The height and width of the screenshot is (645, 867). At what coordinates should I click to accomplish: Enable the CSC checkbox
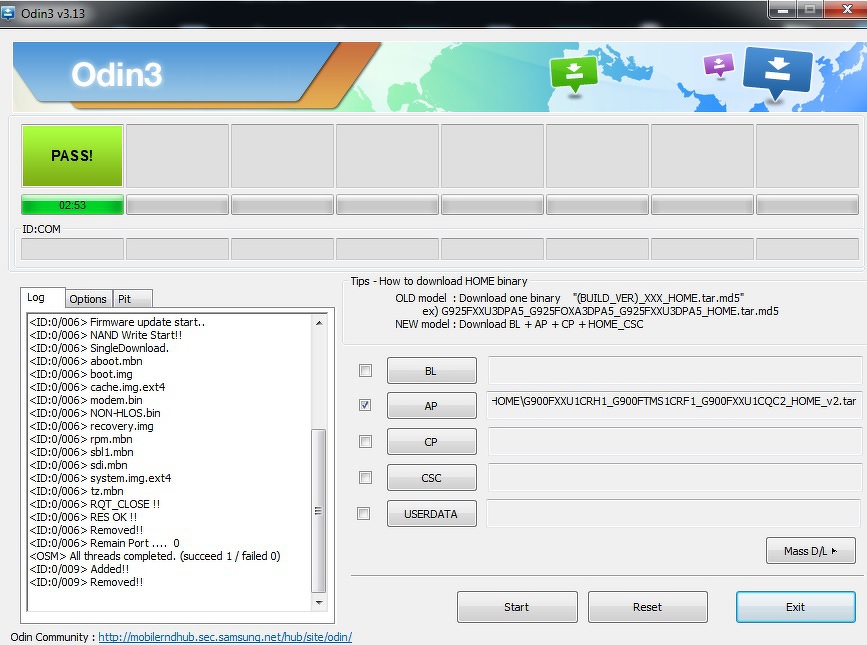coord(365,478)
